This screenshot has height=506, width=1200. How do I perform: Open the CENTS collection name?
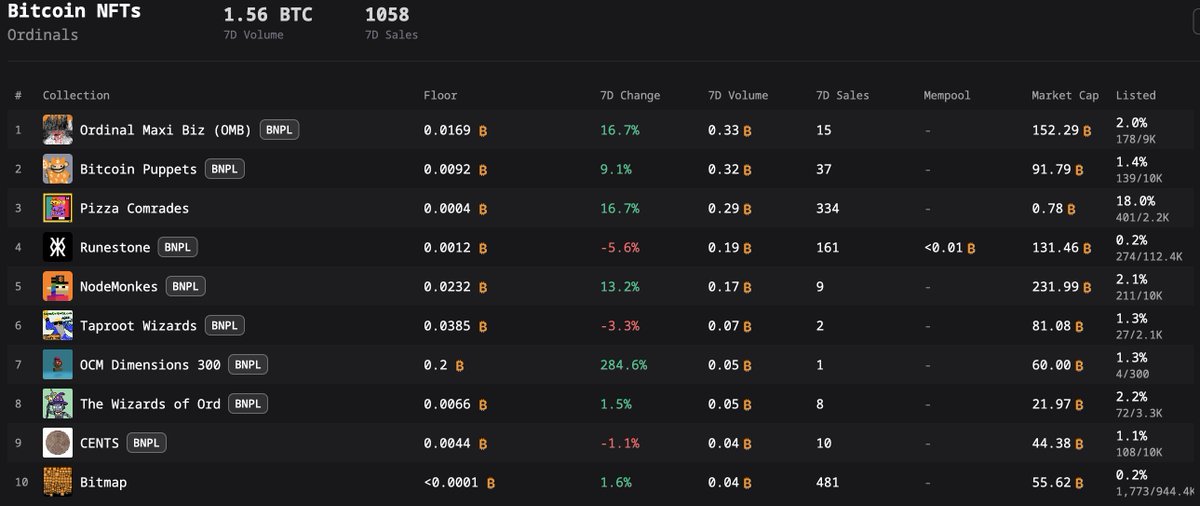point(99,443)
